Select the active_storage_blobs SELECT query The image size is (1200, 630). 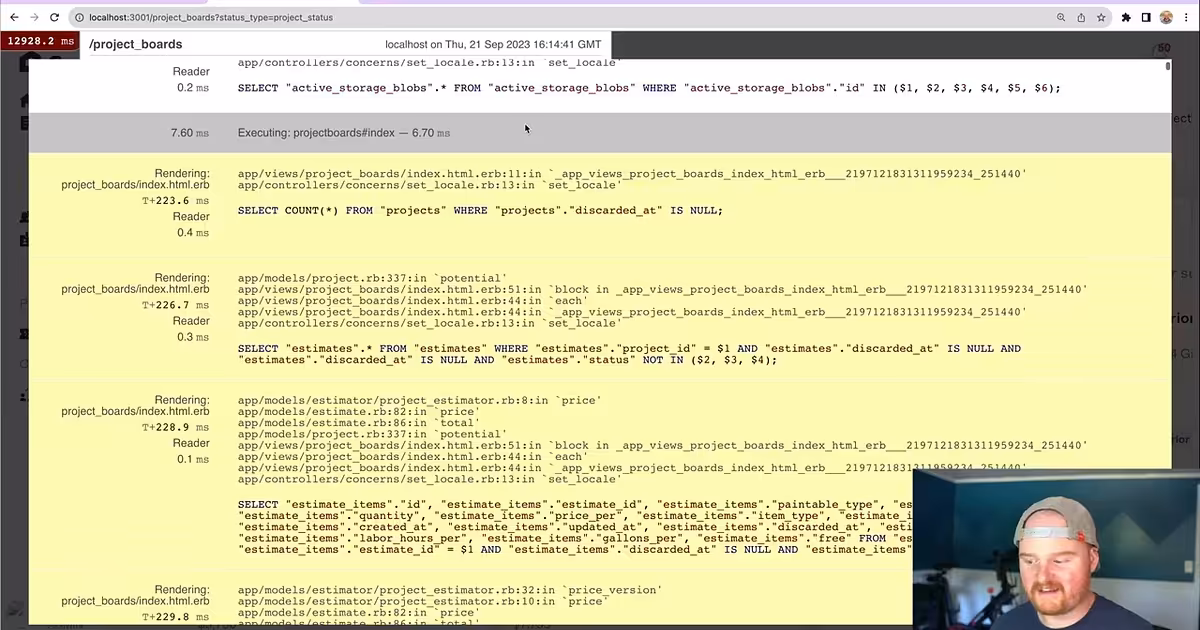pos(649,88)
